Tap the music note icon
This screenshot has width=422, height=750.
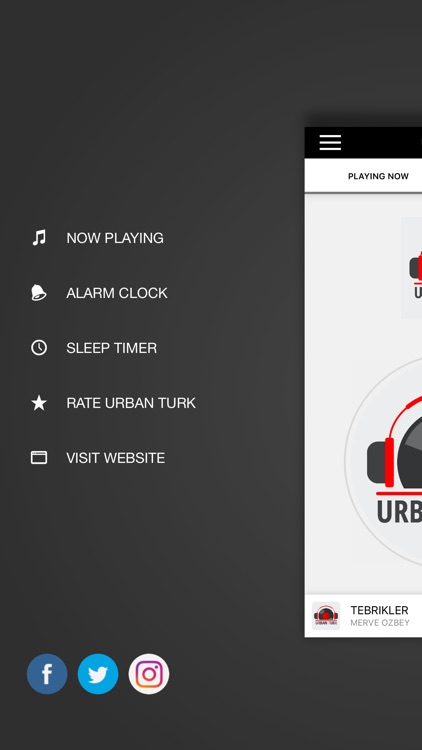(39, 238)
